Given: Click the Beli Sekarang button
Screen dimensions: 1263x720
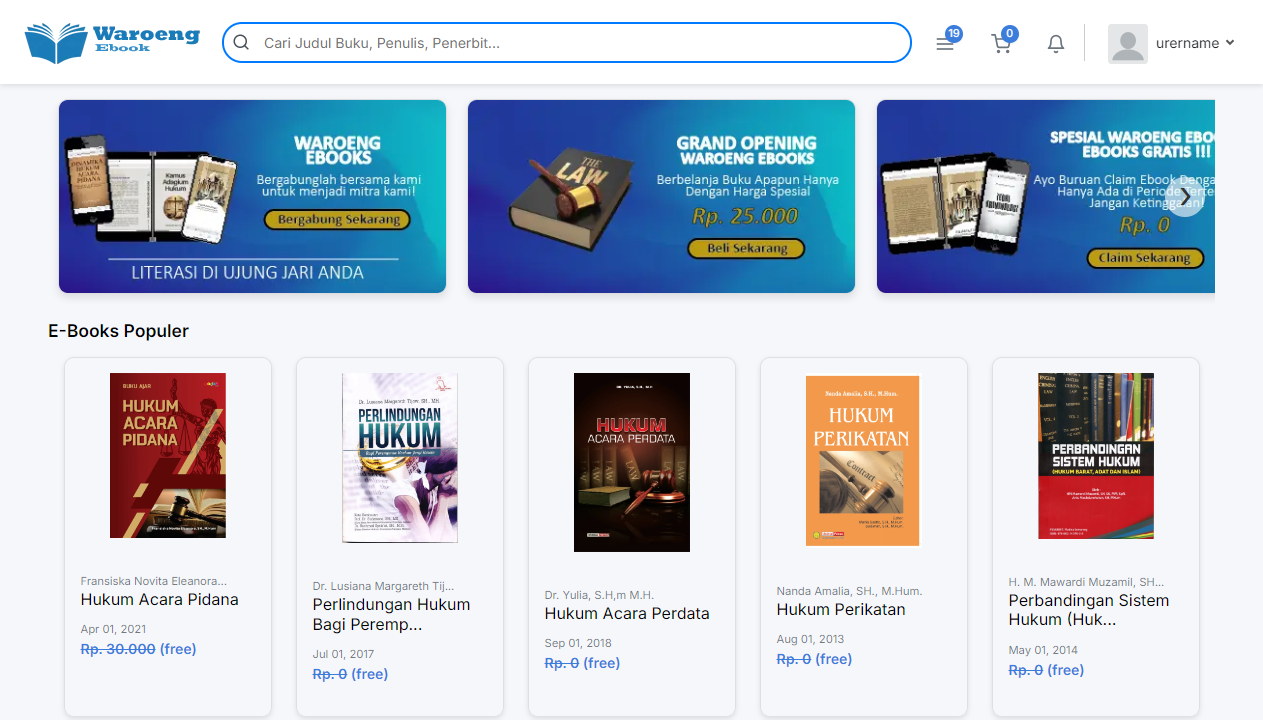Looking at the screenshot, I should pyautogui.click(x=744, y=248).
